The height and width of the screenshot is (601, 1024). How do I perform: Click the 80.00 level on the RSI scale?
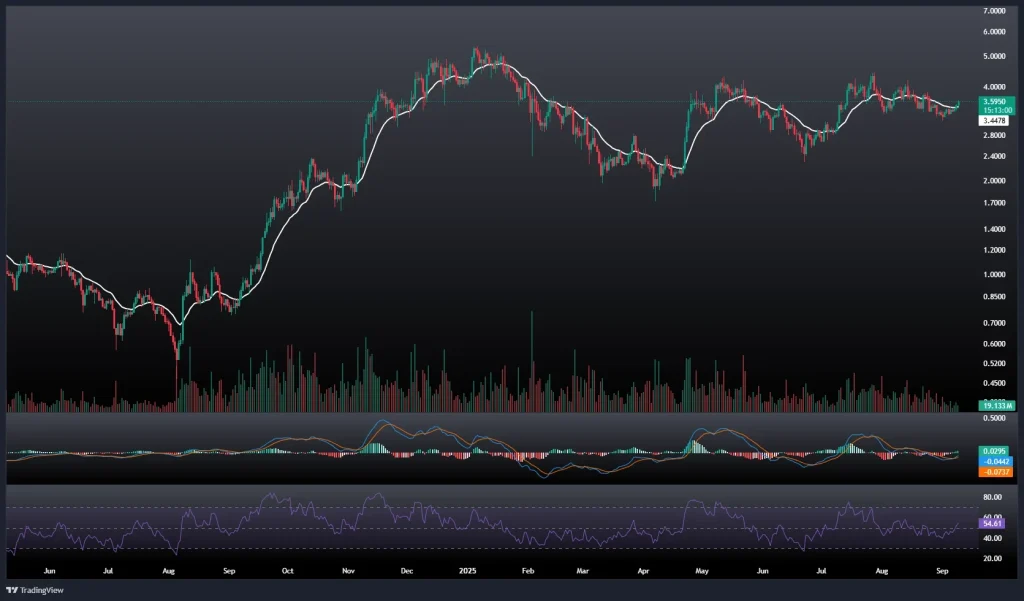(x=995, y=496)
